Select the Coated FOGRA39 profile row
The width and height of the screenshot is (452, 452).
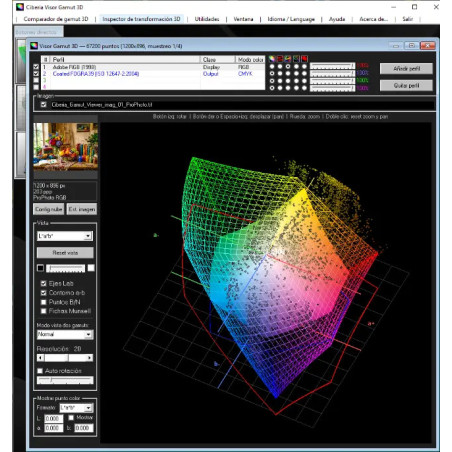point(153,73)
